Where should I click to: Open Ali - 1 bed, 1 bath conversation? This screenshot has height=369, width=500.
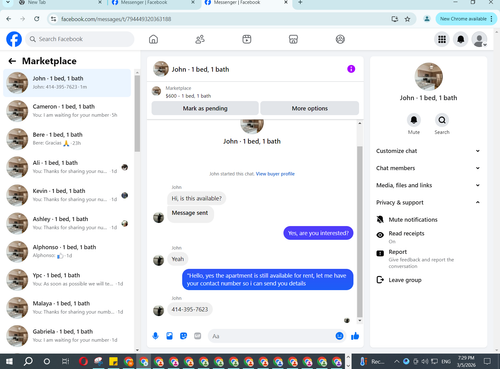[x=67, y=167]
